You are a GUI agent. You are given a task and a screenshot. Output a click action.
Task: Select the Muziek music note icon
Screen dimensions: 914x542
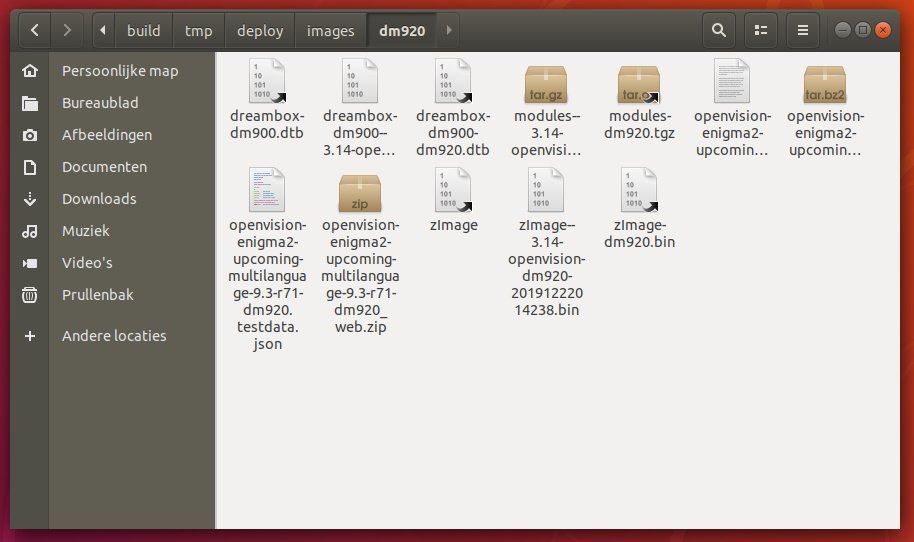point(31,231)
